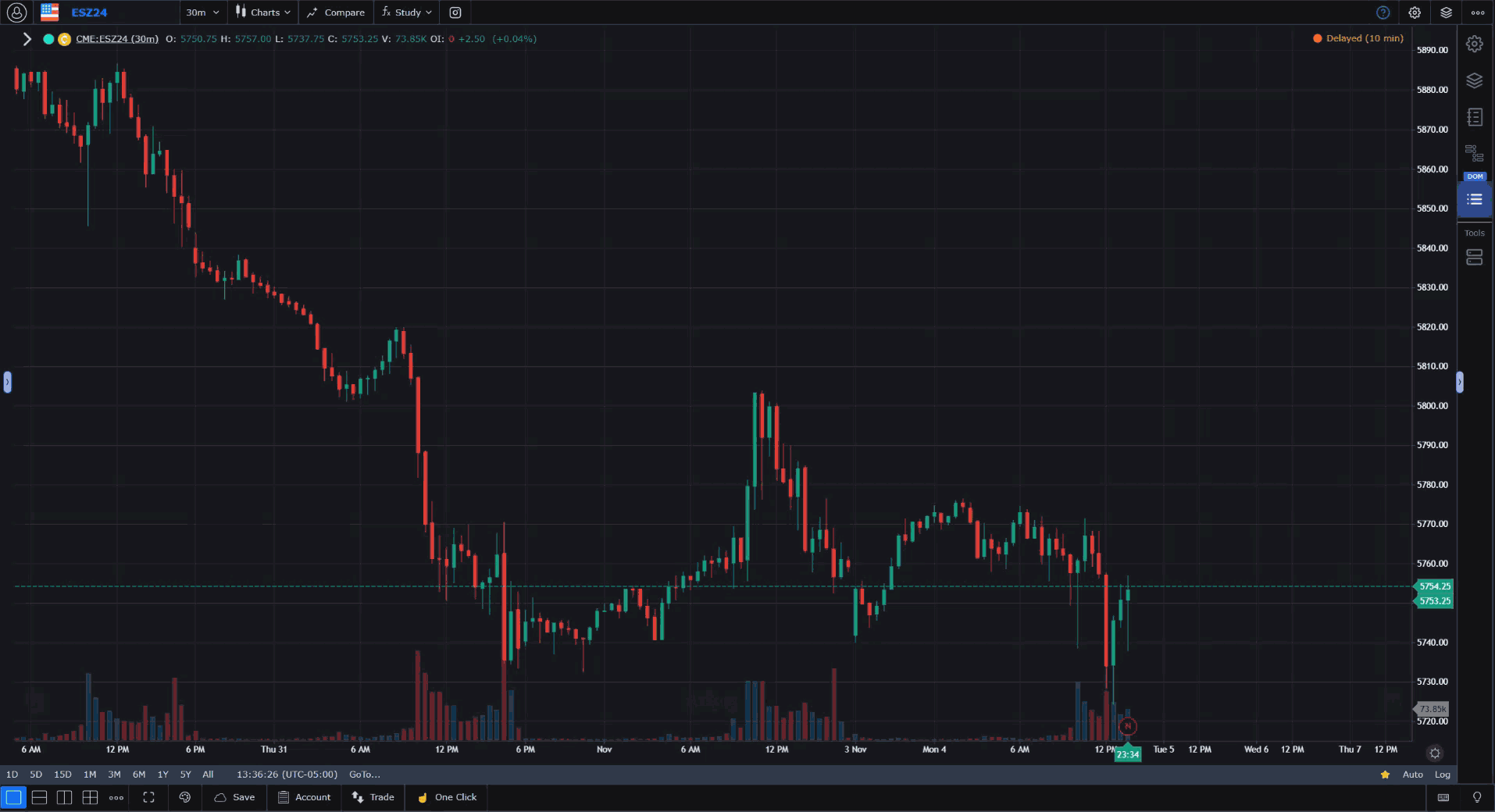This screenshot has width=1495, height=812.
Task: Expand the Charts type dropdown
Action: tap(263, 12)
